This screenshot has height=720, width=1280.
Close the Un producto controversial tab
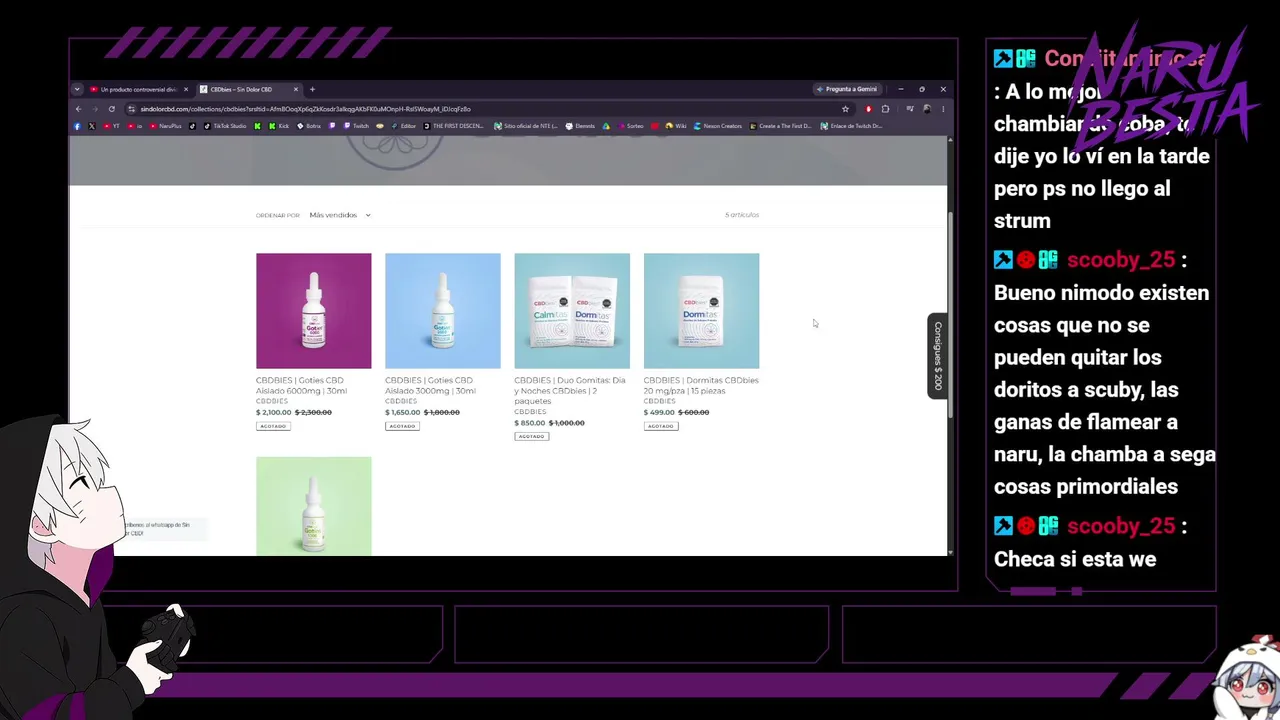coord(185,89)
